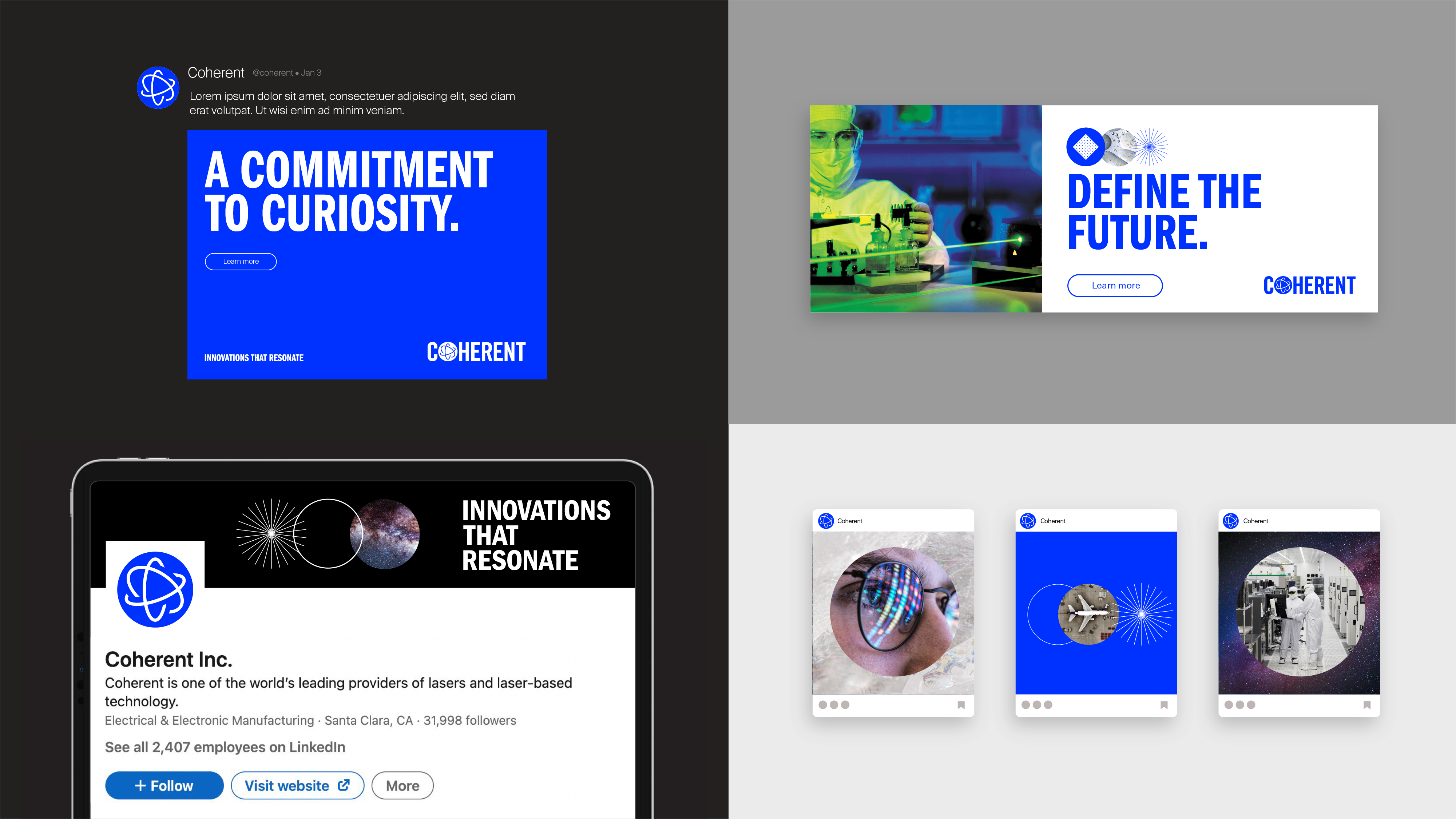Image resolution: width=1456 pixels, height=819 pixels.
Task: Click the first reaction dot under the airplane post
Action: click(x=1026, y=705)
